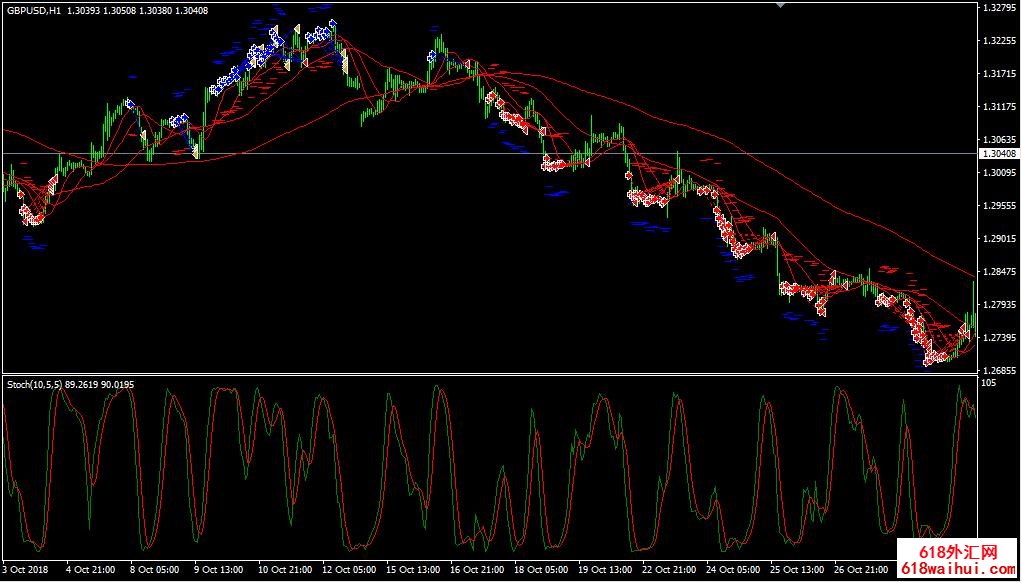Select the 3 Oct 2018 date label
The height and width of the screenshot is (583, 1022).
point(26,570)
